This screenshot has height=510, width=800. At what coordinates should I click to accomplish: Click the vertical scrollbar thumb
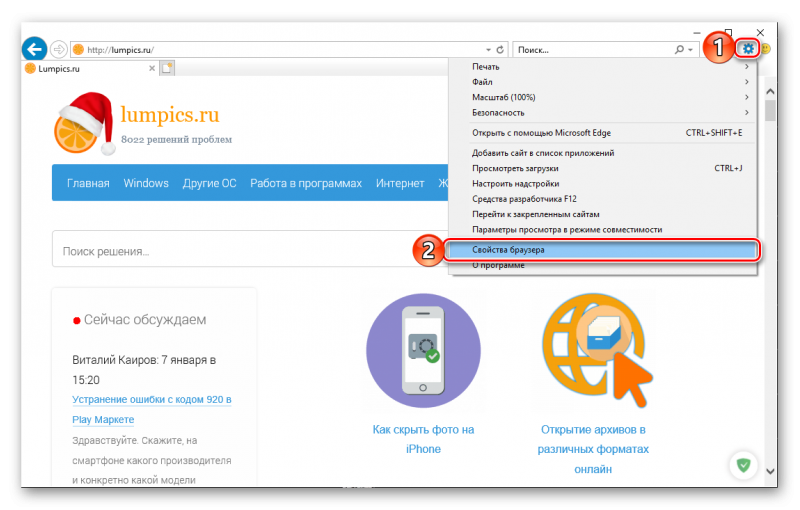pos(770,110)
